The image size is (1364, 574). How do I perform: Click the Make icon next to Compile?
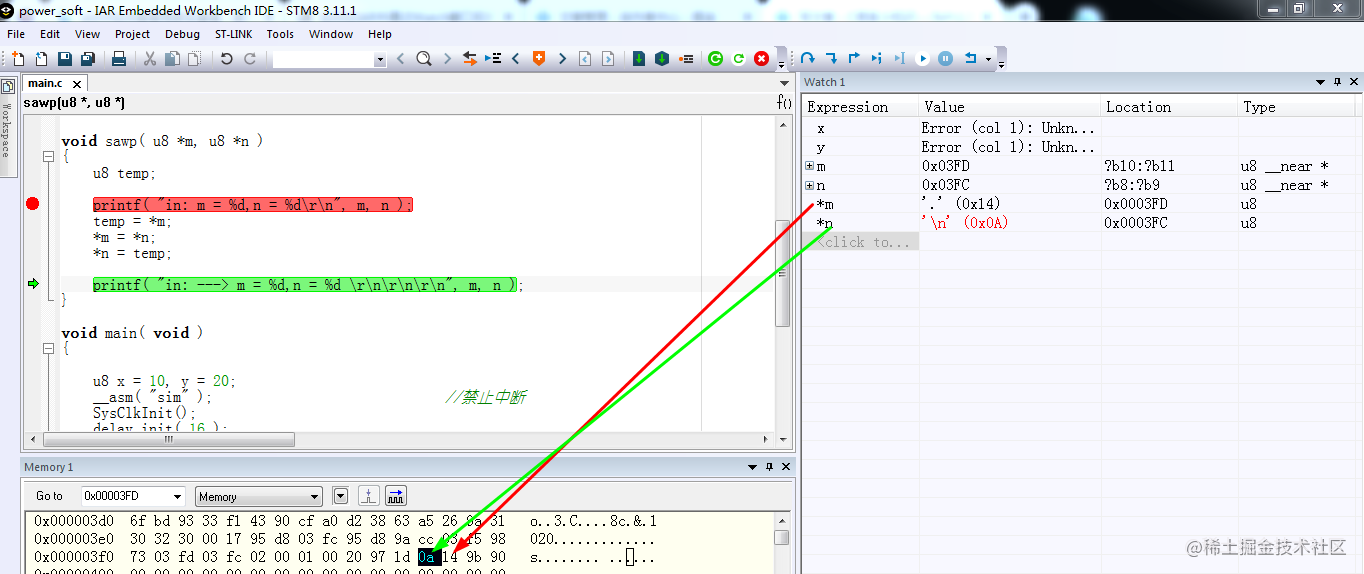point(662,59)
